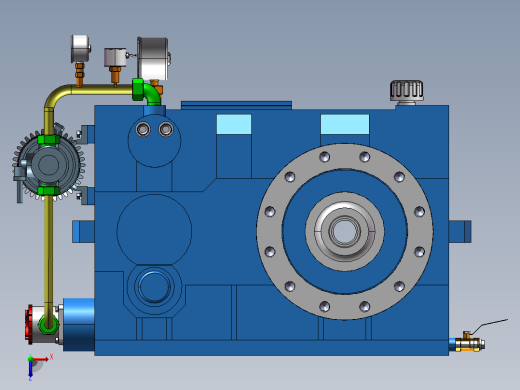Click the hollow output shaft bore
520x390 pixels.
coord(345,231)
